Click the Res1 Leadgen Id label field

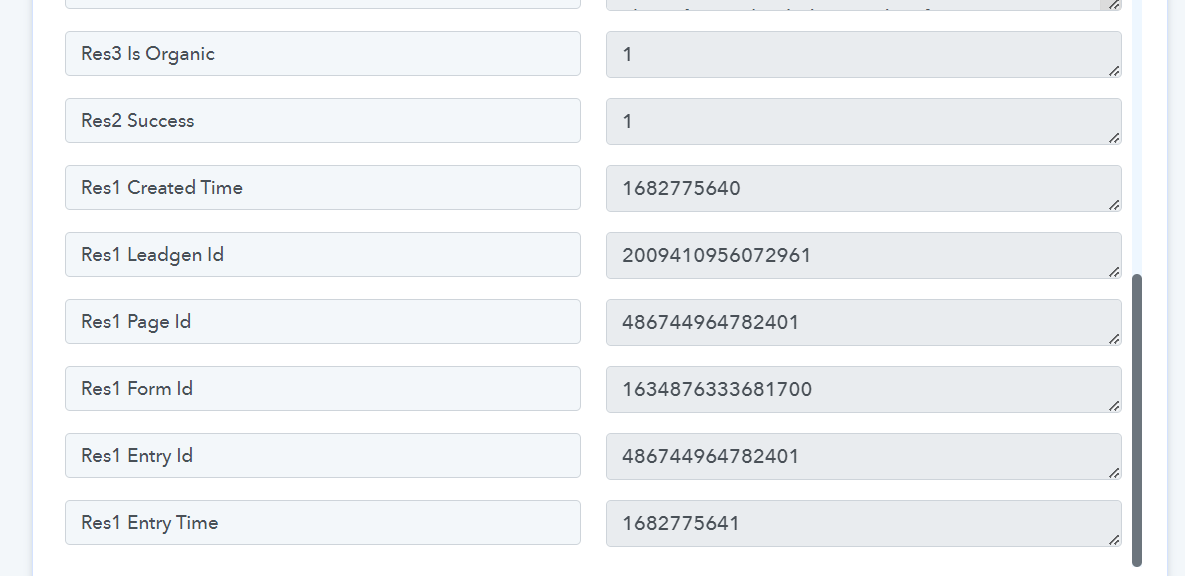323,255
